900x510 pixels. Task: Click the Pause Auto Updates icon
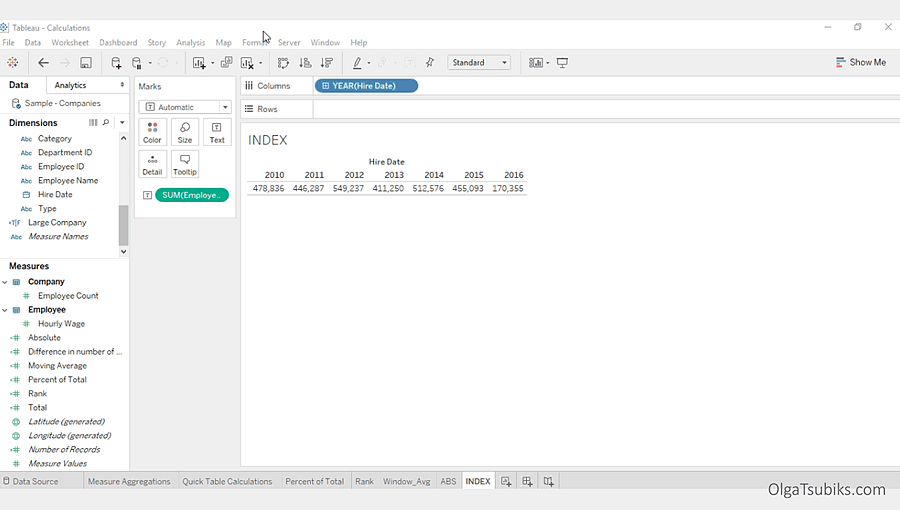137,63
